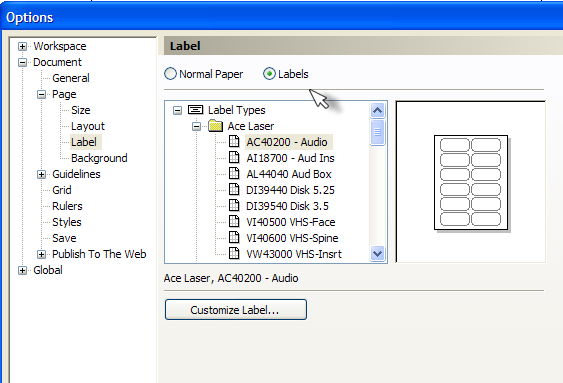This screenshot has width=563, height=383.
Task: Click the label list scroll down arrow
Action: point(377,254)
